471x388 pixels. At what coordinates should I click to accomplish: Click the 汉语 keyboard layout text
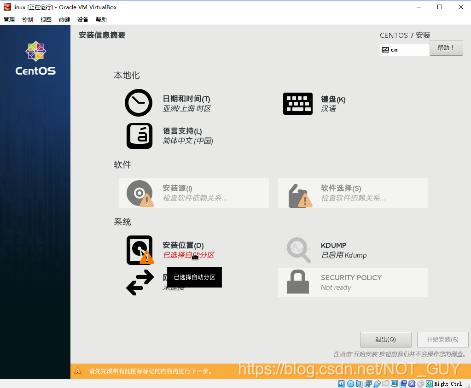click(x=328, y=109)
